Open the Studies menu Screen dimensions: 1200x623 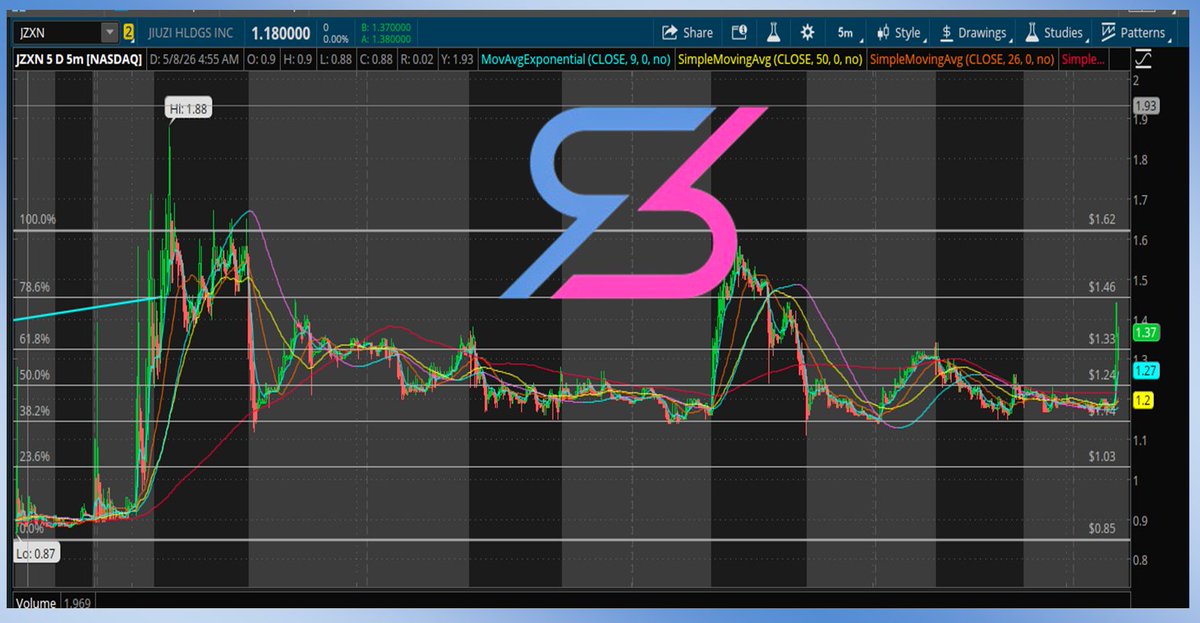pos(1055,33)
